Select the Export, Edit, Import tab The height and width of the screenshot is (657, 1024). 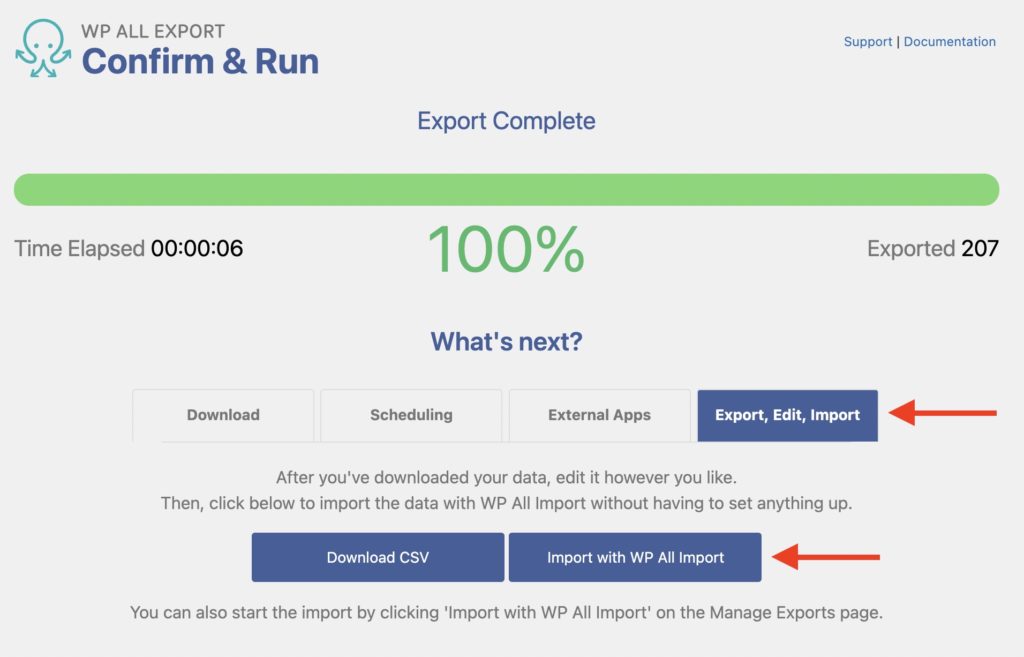tap(787, 415)
